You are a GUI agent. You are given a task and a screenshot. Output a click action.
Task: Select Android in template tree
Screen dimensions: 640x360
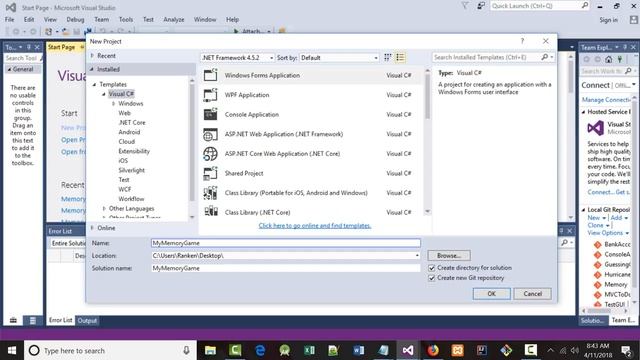click(x=129, y=132)
